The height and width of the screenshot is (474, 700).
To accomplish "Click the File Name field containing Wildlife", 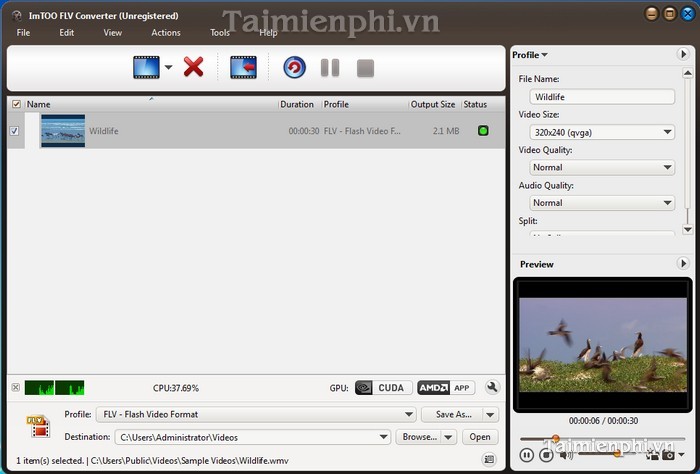I will coord(602,97).
